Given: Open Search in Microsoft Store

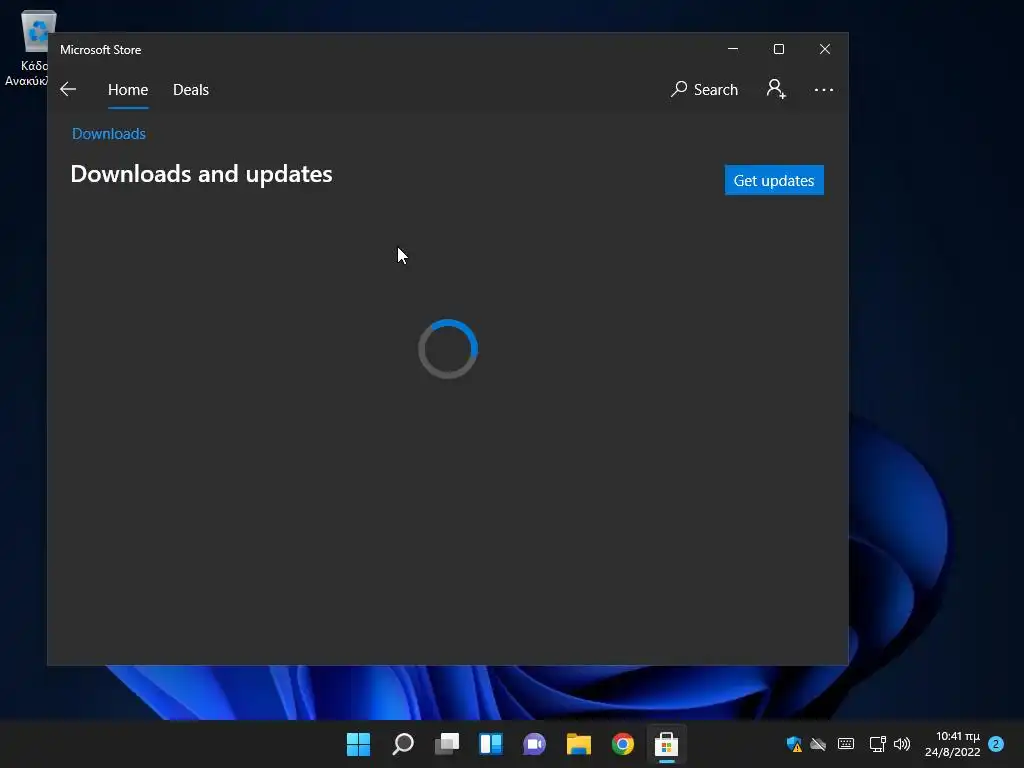Looking at the screenshot, I should pyautogui.click(x=704, y=89).
